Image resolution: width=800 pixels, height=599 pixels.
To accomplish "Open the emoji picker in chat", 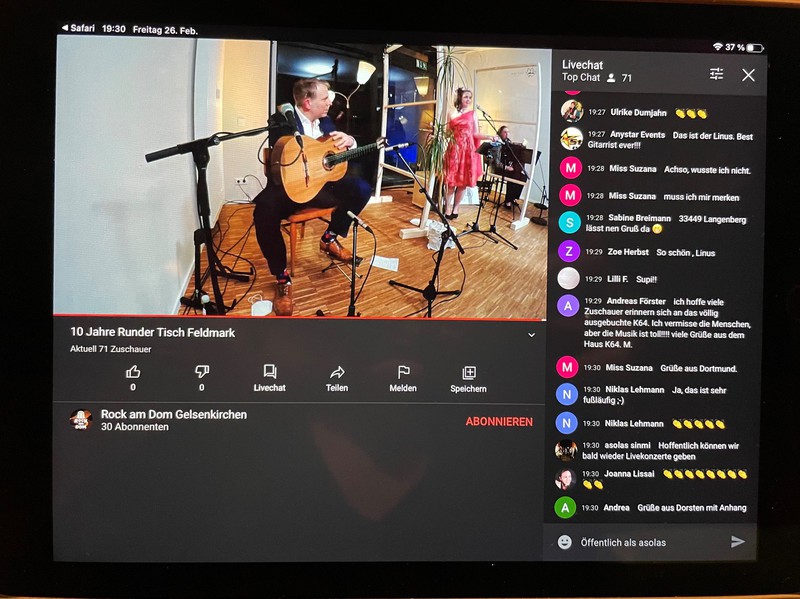I will click(x=564, y=541).
